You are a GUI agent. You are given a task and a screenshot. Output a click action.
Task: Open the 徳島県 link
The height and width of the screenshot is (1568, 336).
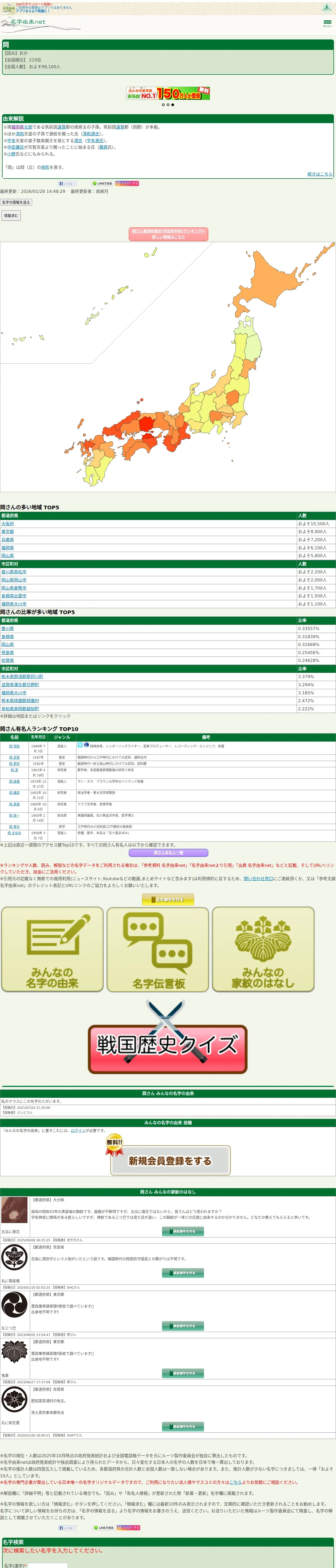click(7, 653)
